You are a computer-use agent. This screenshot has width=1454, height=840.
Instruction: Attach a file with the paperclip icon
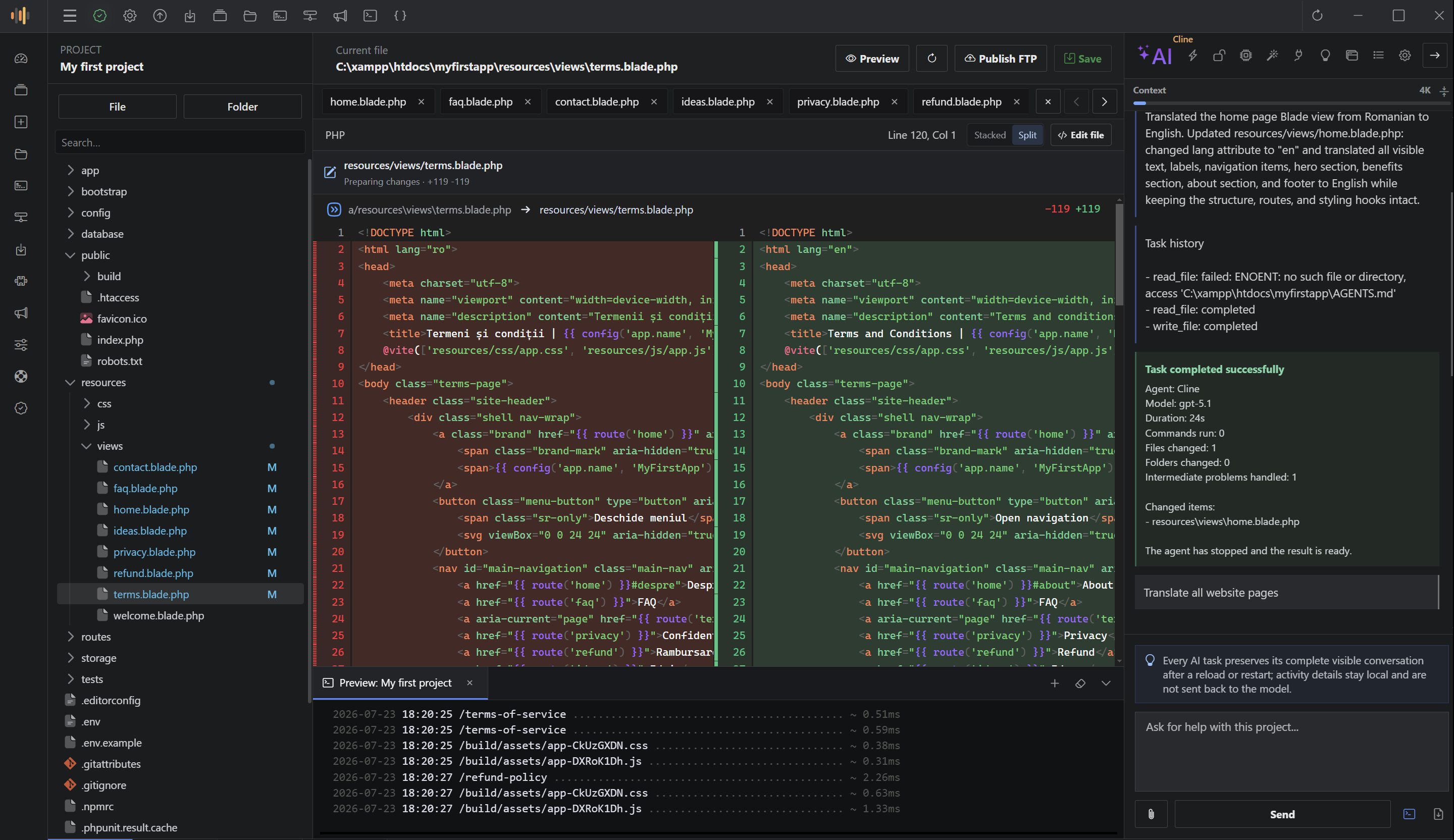[1151, 814]
